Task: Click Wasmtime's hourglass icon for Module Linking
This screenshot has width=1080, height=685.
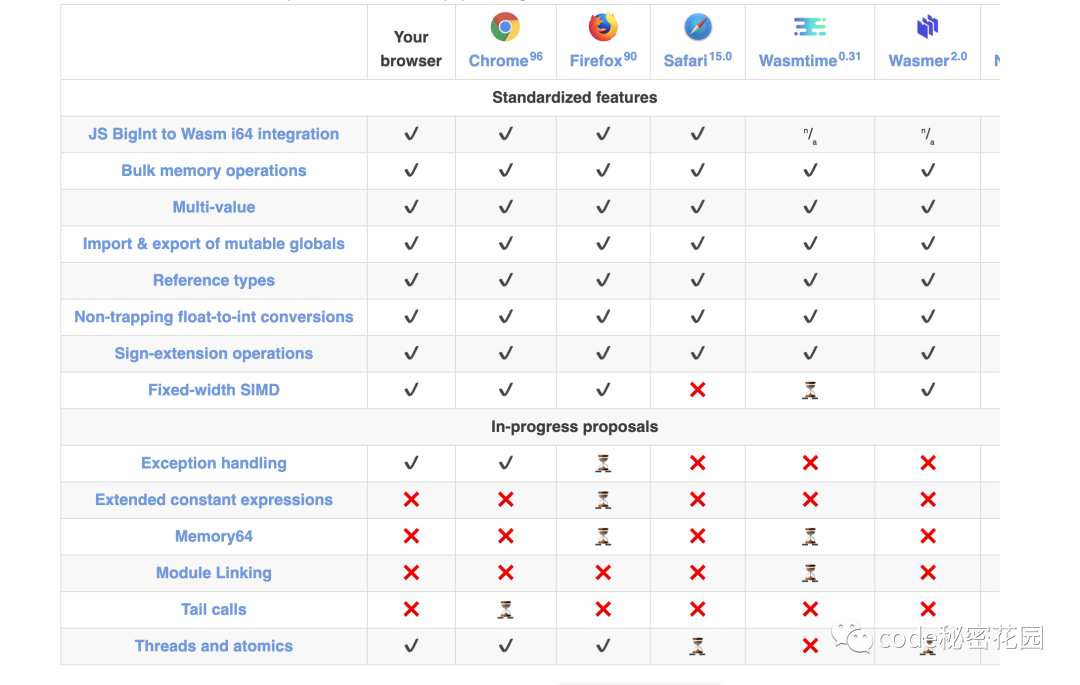Action: pyautogui.click(x=810, y=573)
